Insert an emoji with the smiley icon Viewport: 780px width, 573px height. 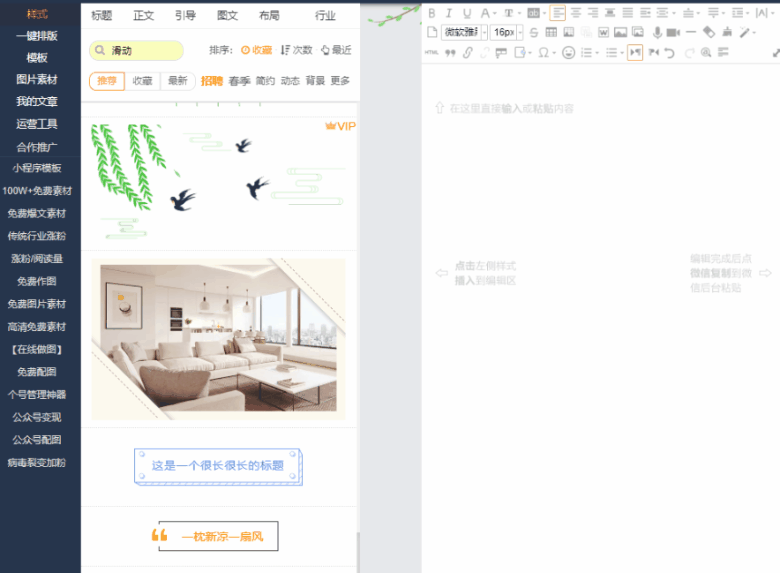click(x=569, y=53)
